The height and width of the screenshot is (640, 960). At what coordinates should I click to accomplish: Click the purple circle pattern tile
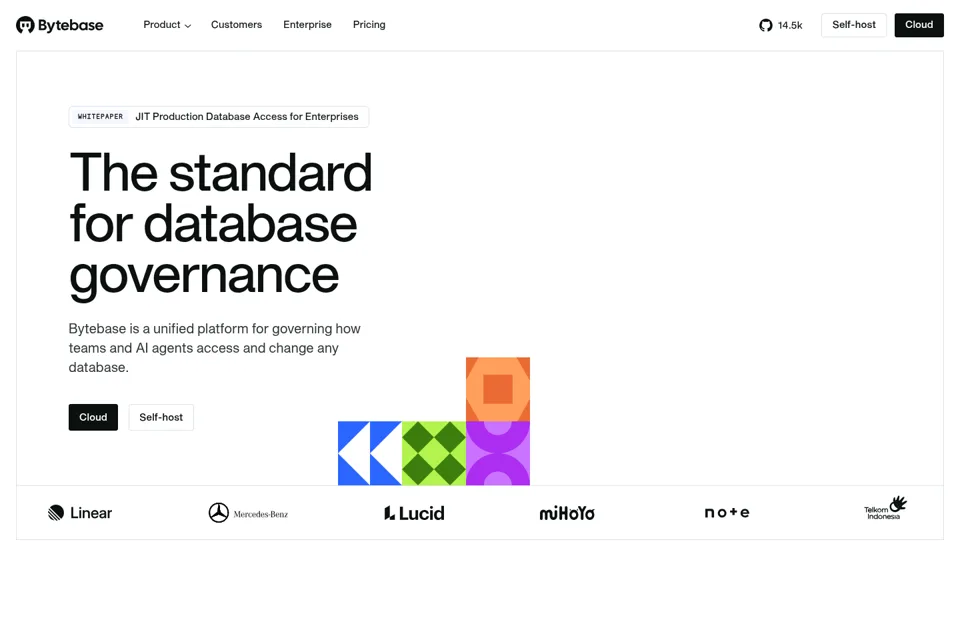coord(498,453)
